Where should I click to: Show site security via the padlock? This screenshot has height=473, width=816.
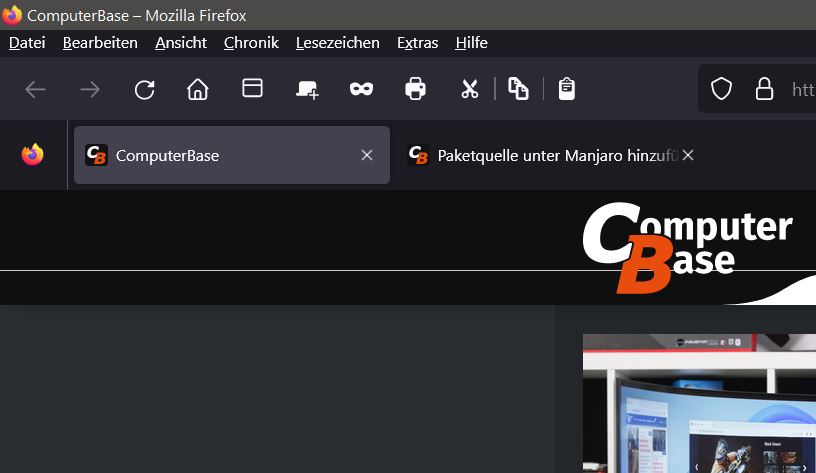(x=764, y=89)
